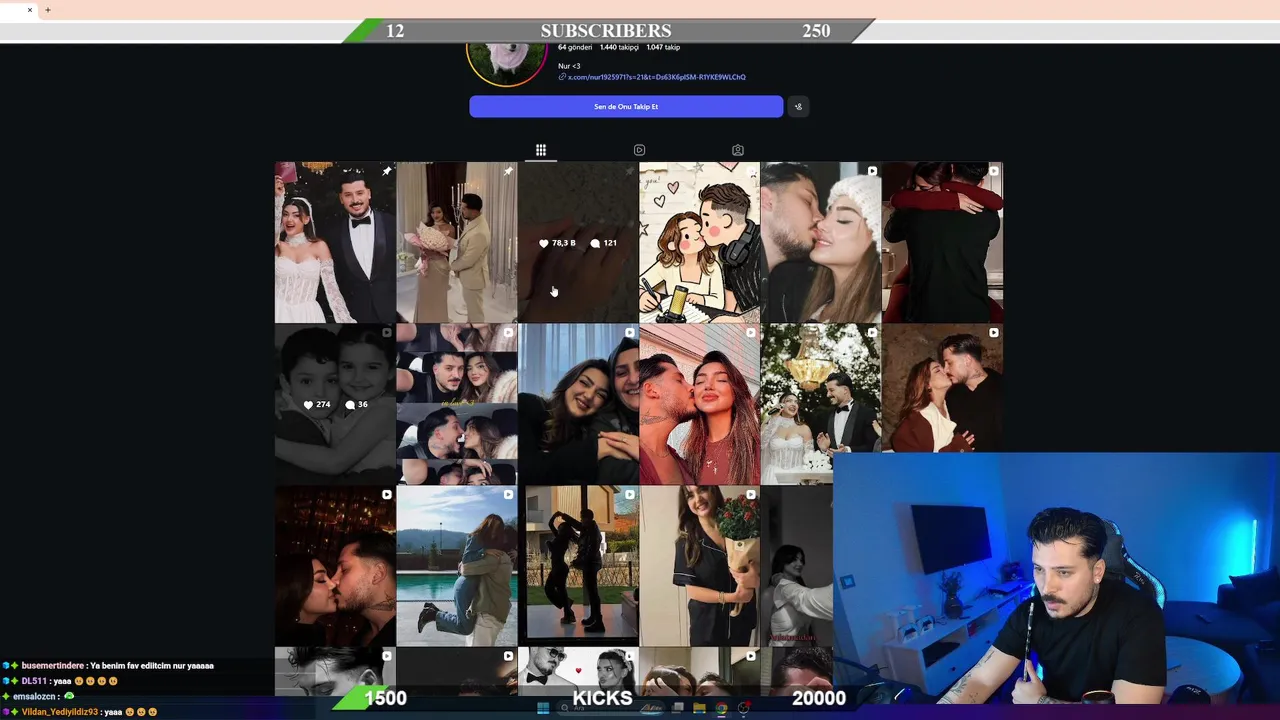
Task: Open the black-and-white children photo post
Action: pyautogui.click(x=335, y=404)
